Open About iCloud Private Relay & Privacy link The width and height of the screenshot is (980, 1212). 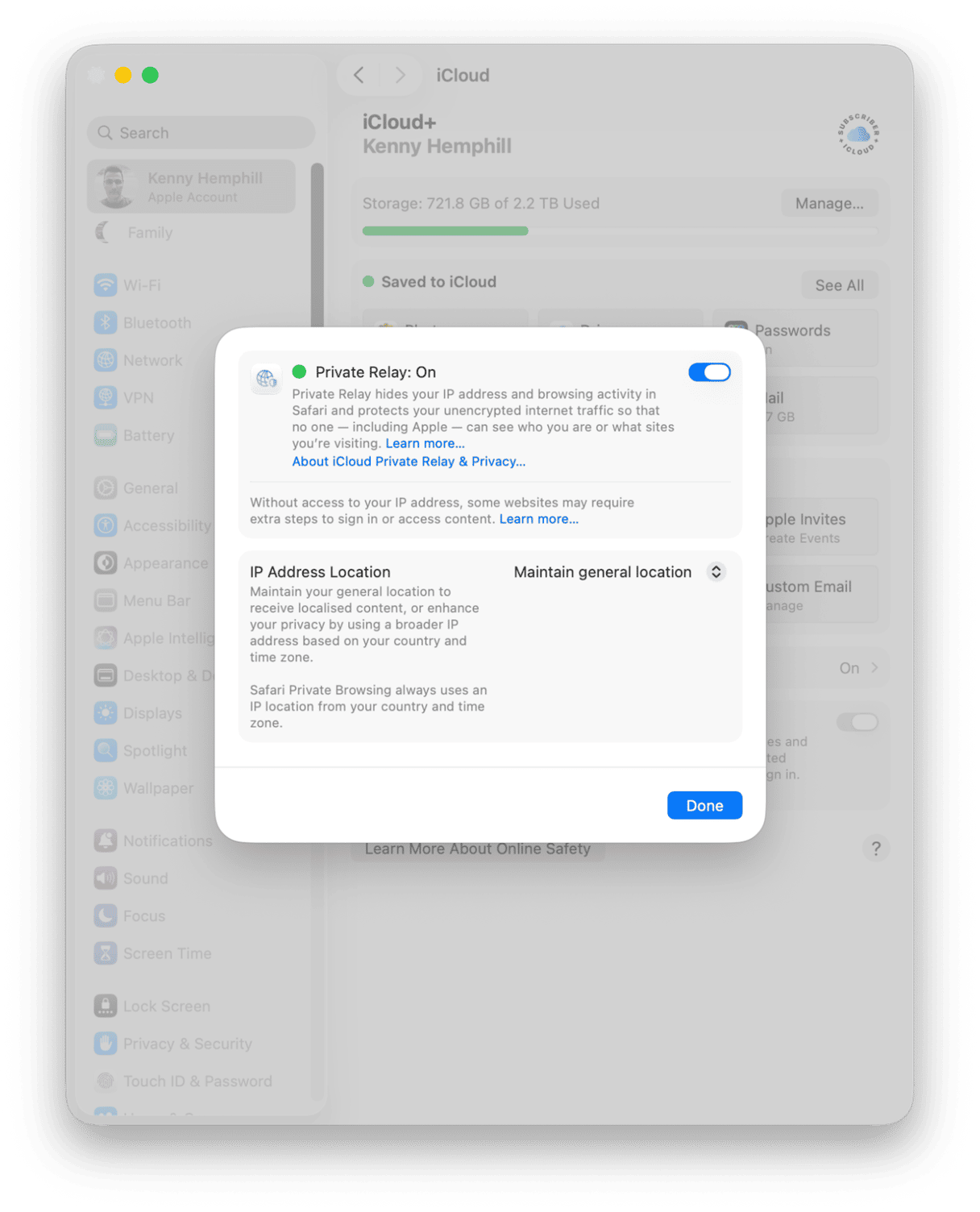tap(409, 462)
